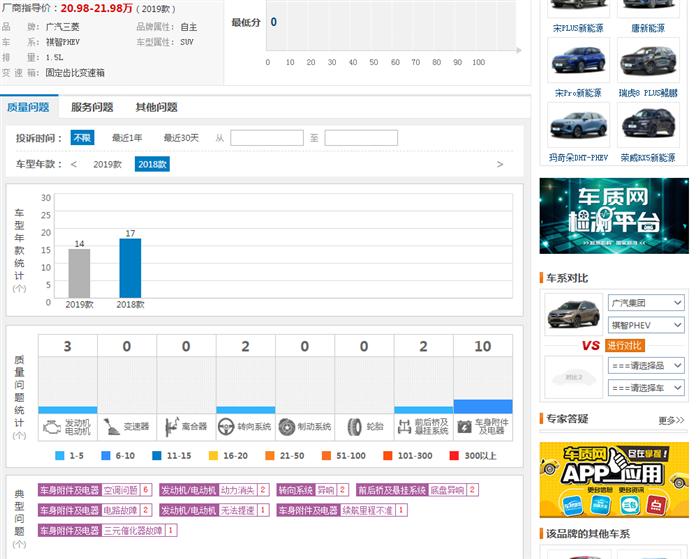Image resolution: width=700 pixels, height=559 pixels.
Task: Open the 宋Pro新能源 car thumbnail
Action: [x=579, y=60]
